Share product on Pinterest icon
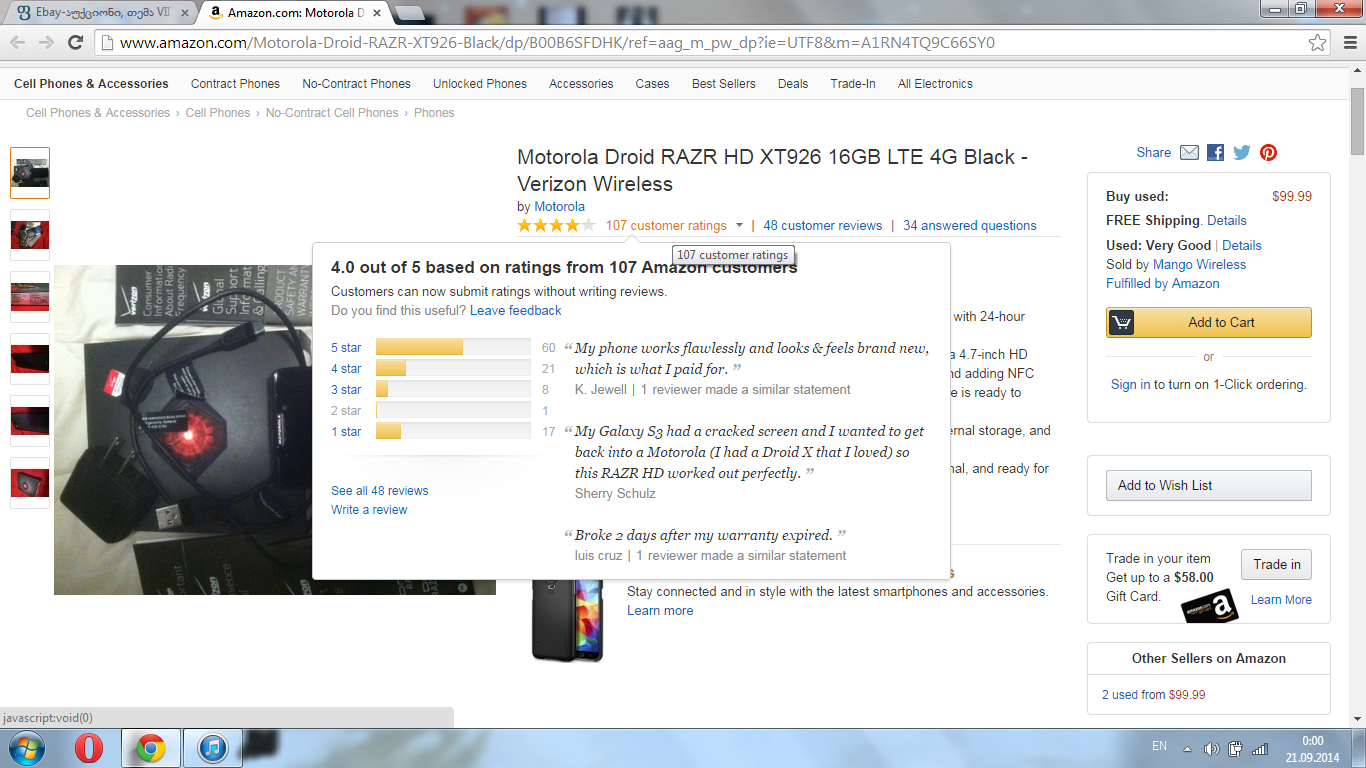 (1268, 153)
